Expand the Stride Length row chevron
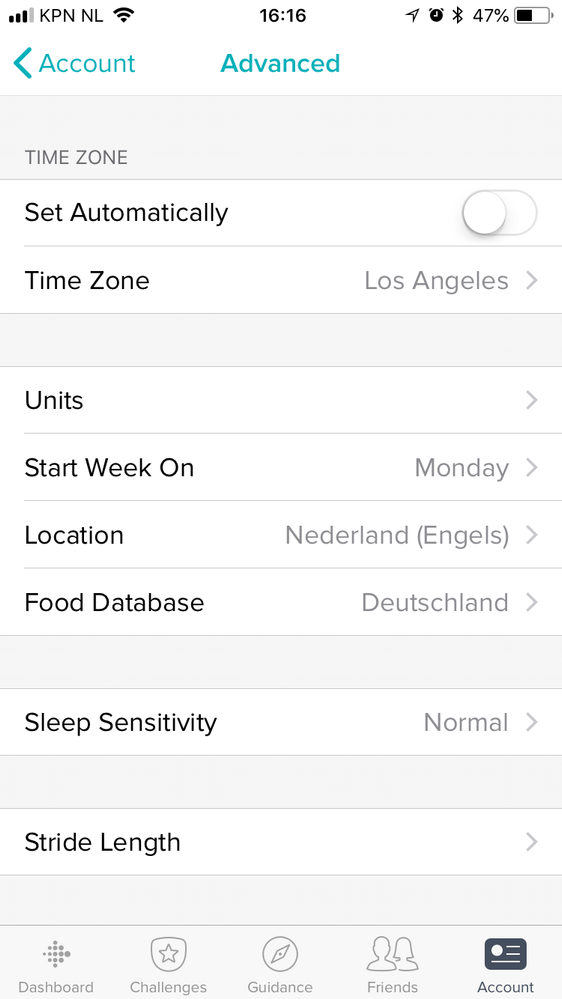562x999 pixels. coord(532,842)
